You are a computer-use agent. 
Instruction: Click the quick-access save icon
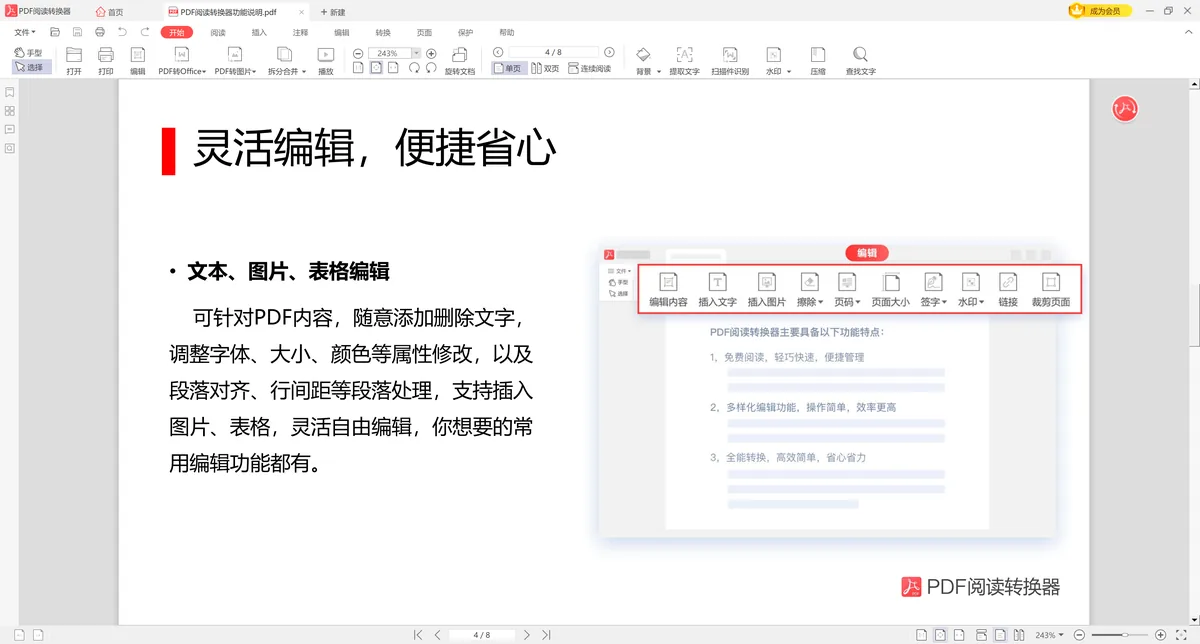click(x=77, y=32)
